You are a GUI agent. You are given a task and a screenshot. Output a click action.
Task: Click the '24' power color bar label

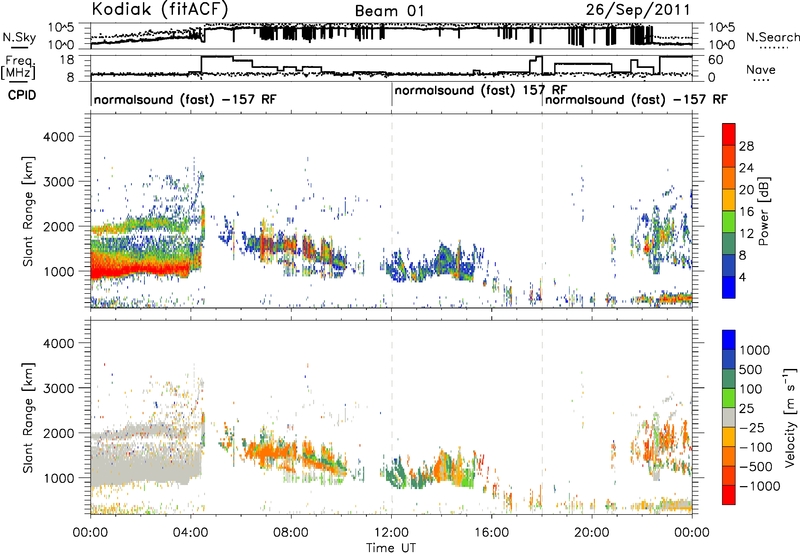pyautogui.click(x=746, y=168)
